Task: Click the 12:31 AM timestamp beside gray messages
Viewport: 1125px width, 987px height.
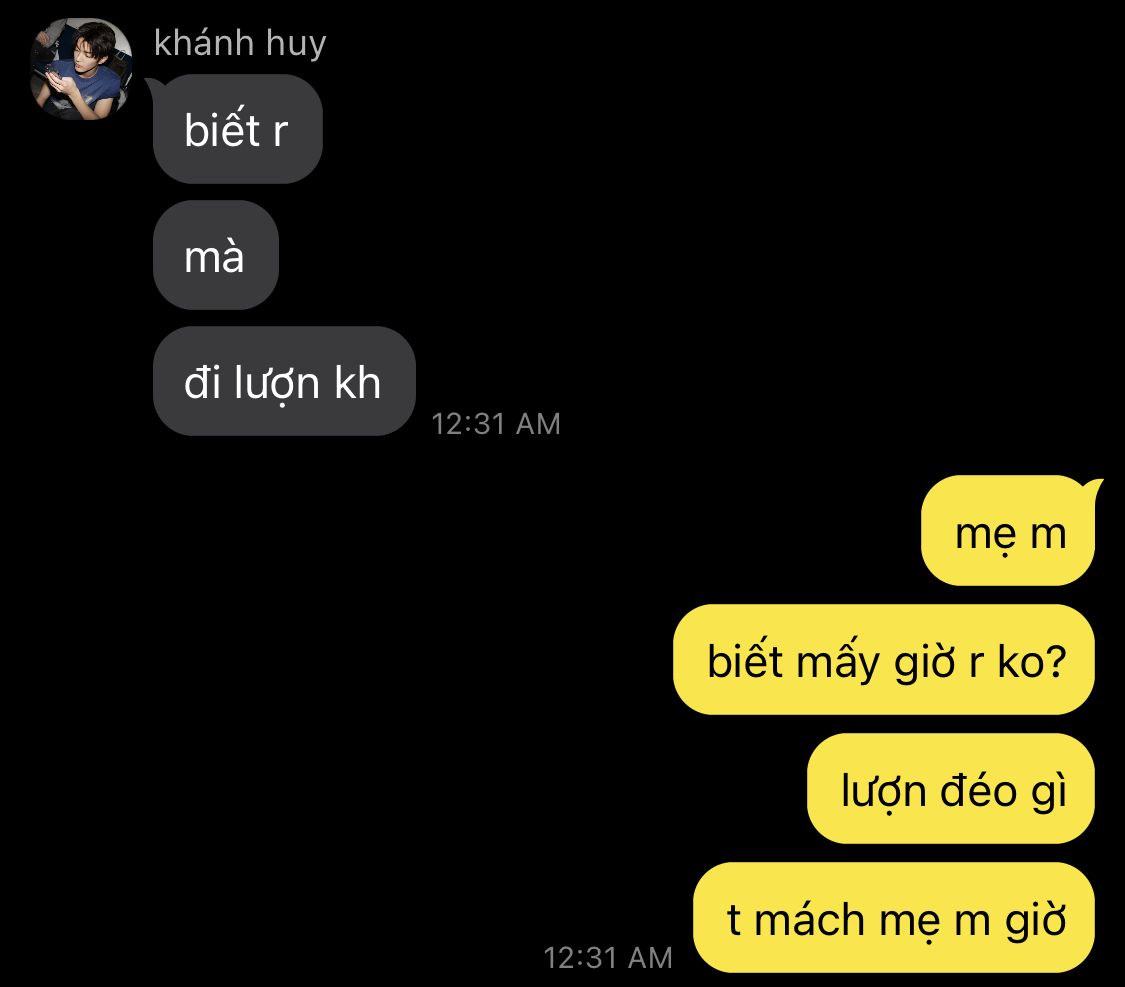Action: point(496,424)
